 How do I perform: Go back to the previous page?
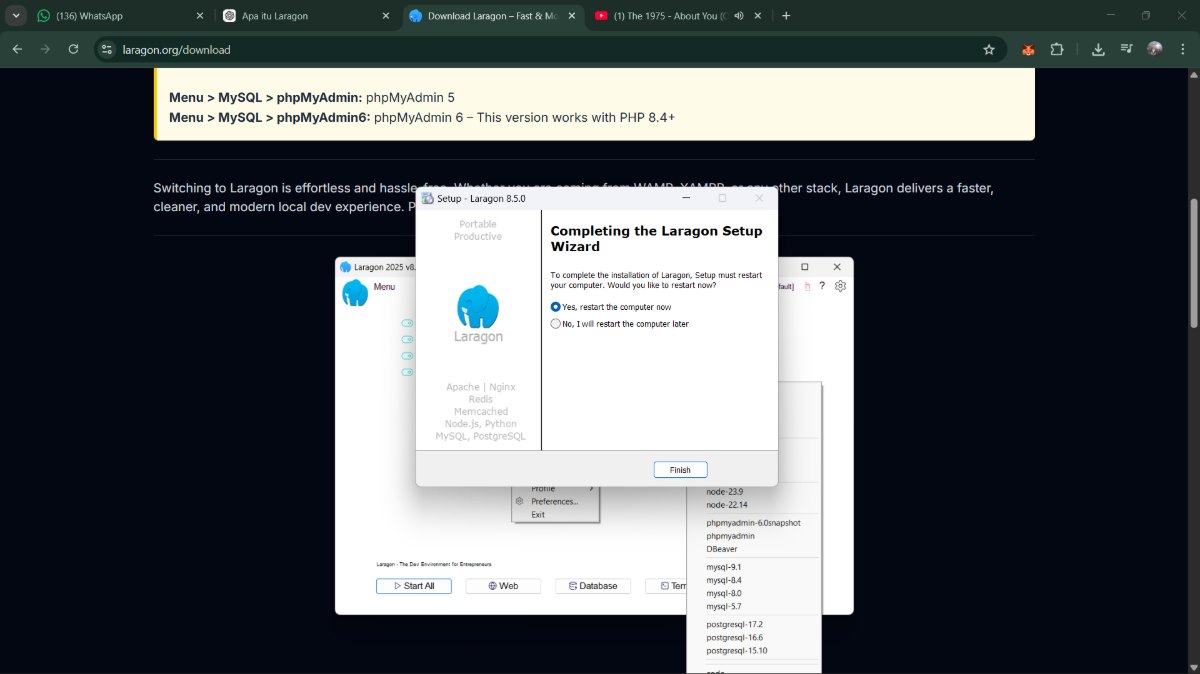[x=17, y=49]
